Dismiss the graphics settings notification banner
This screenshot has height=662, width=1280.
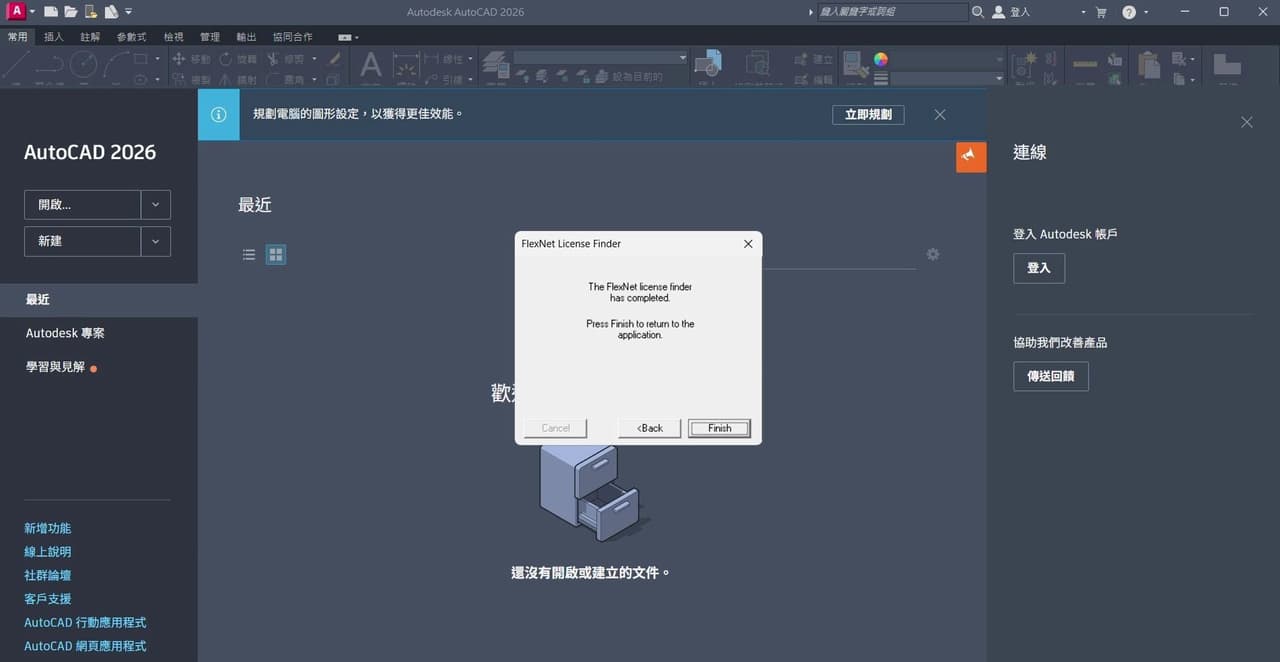coord(940,115)
